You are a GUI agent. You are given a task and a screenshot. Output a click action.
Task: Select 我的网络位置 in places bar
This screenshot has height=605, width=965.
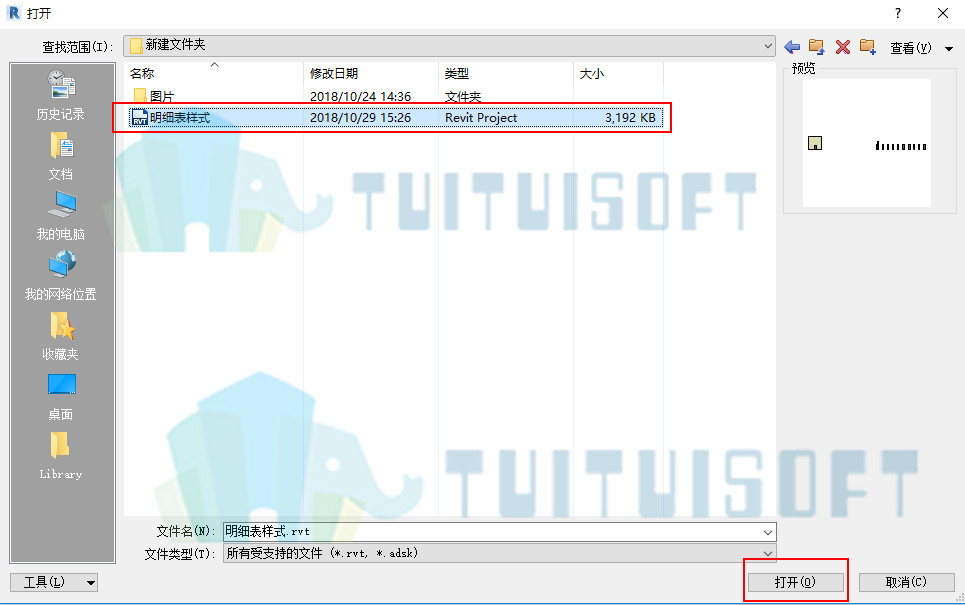click(60, 276)
